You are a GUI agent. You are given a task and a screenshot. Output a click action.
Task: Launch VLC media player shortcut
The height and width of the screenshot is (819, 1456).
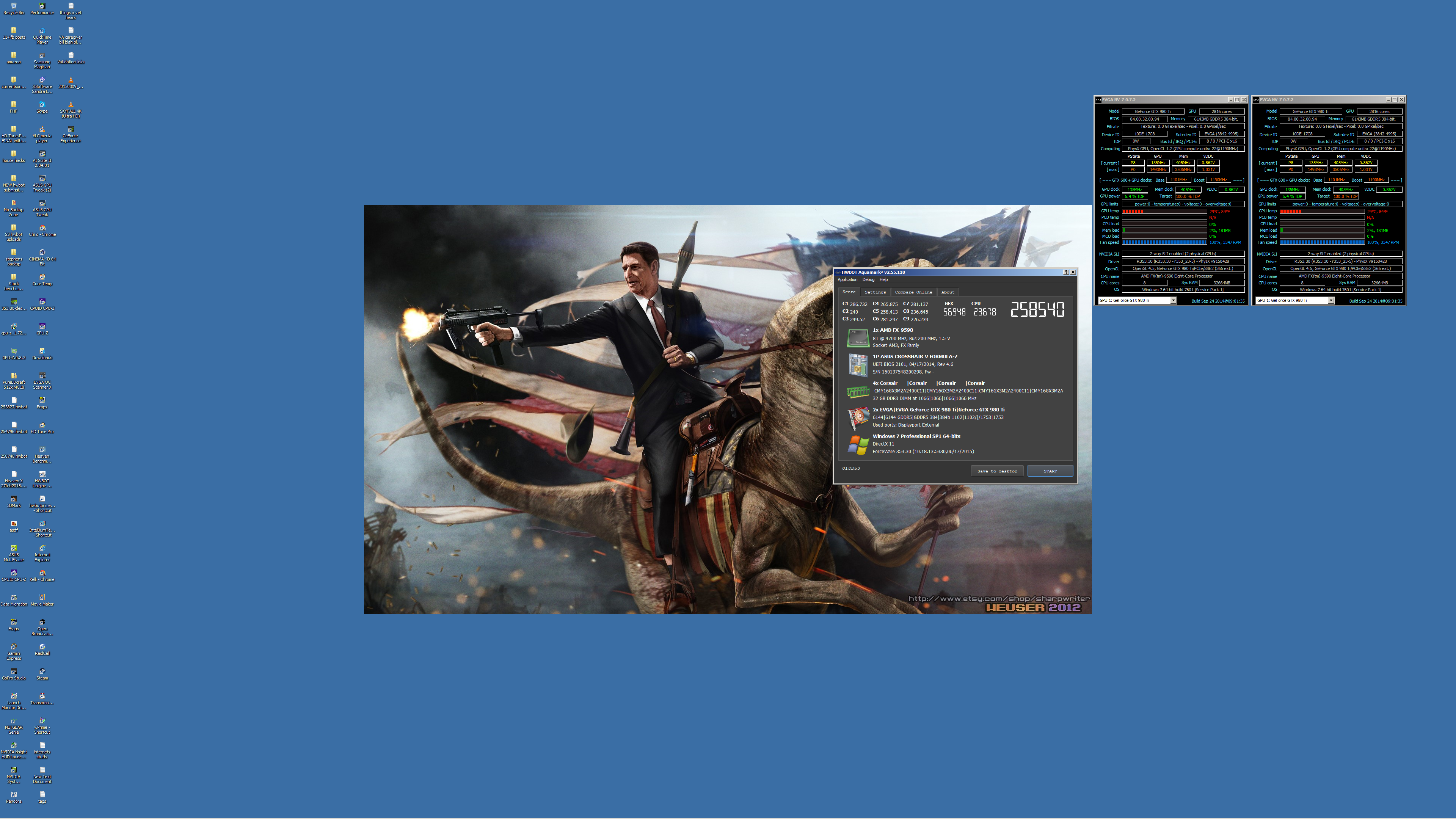pyautogui.click(x=42, y=135)
